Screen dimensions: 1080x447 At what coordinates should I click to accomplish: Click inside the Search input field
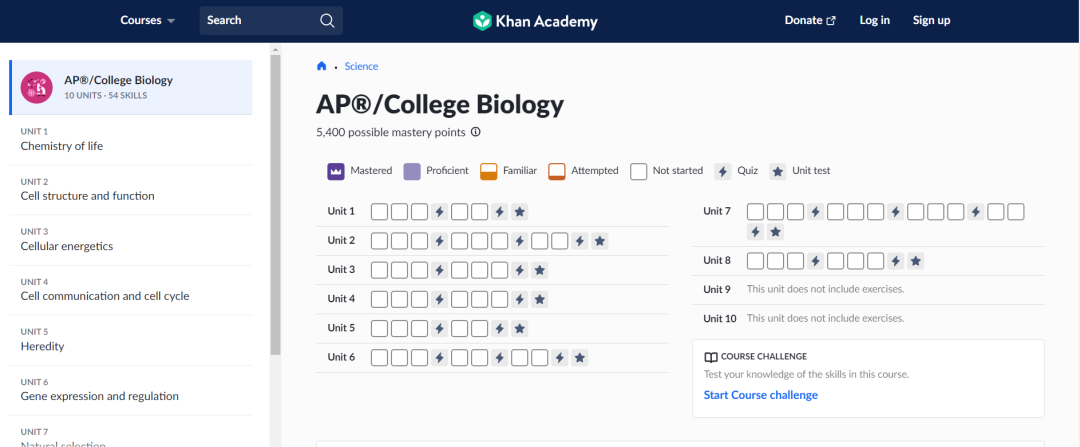click(260, 21)
